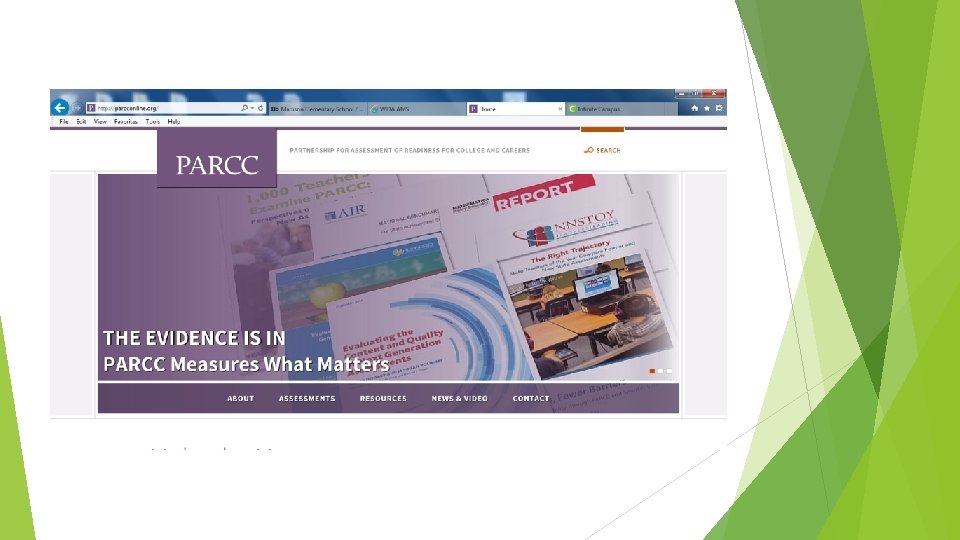
Task: Click the browser Forward arrow button
Action: (77, 108)
